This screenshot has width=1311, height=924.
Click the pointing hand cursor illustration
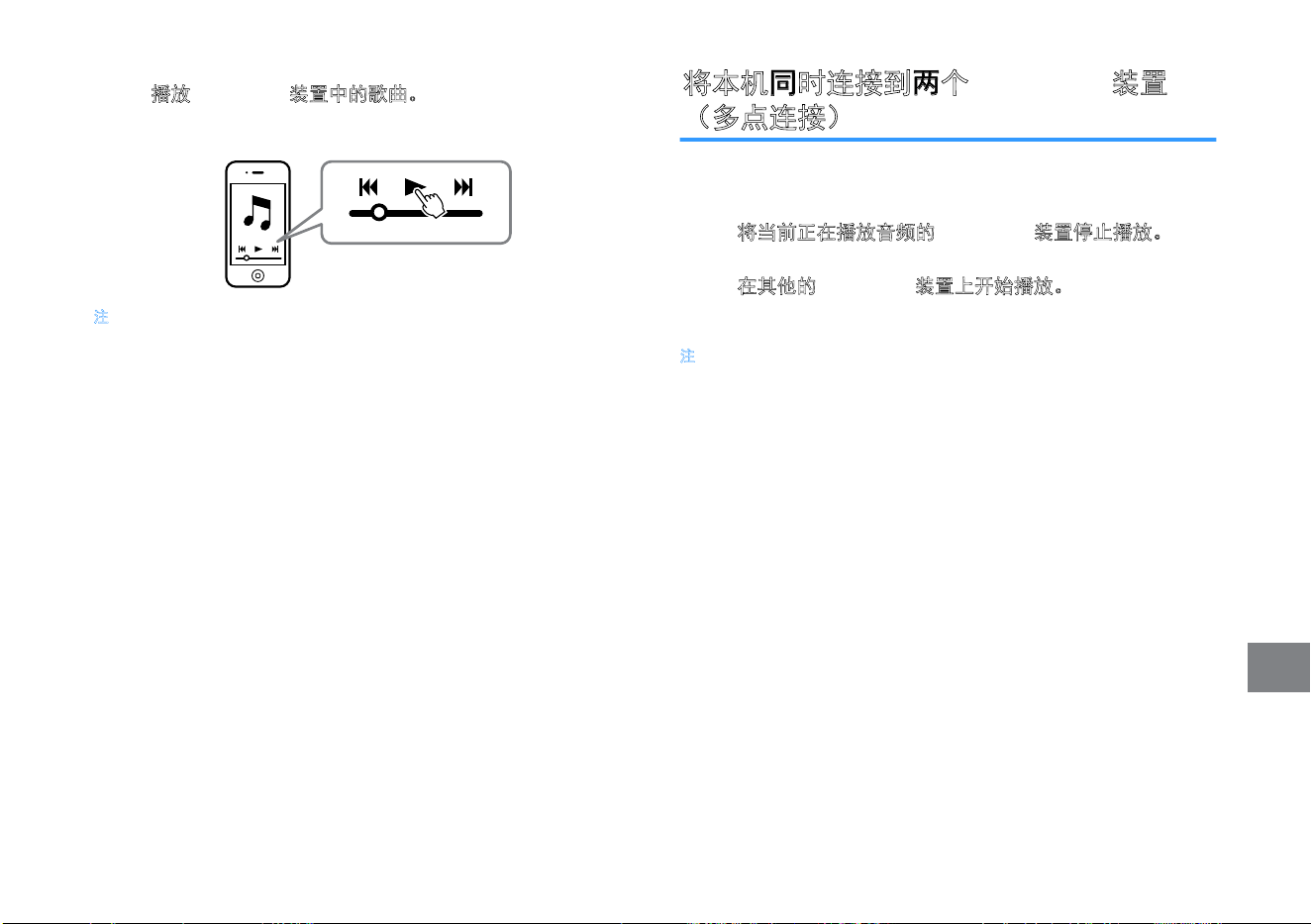(x=432, y=201)
